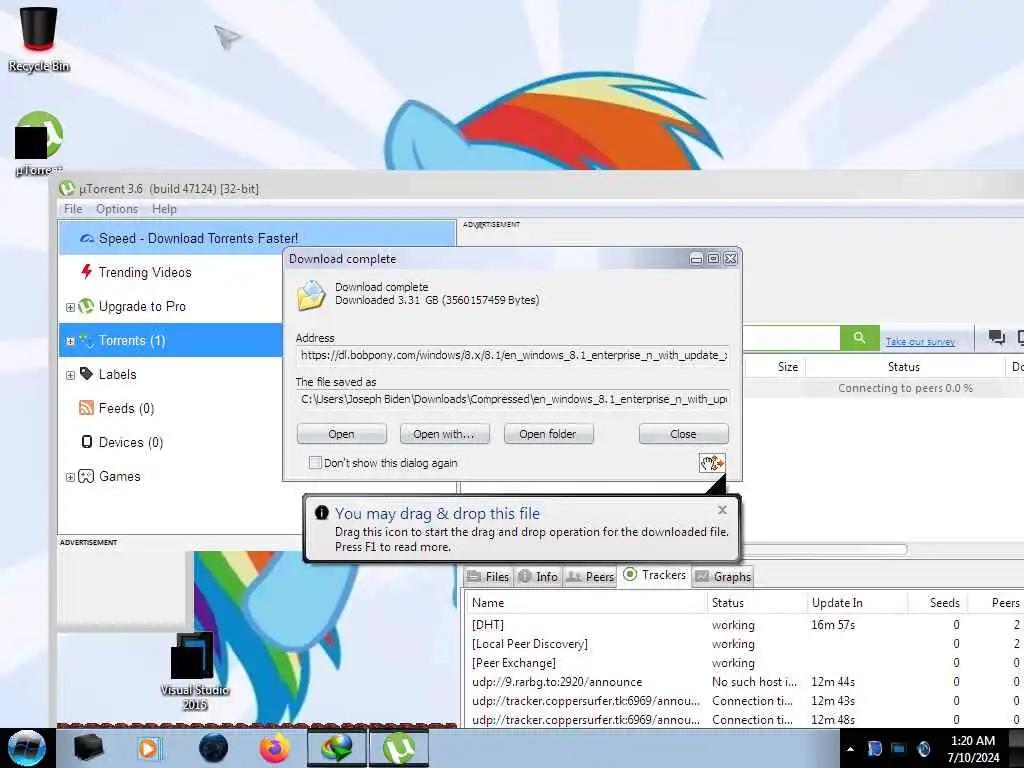Select the udp://9.rarbg.to:2920/announce row

[744, 681]
